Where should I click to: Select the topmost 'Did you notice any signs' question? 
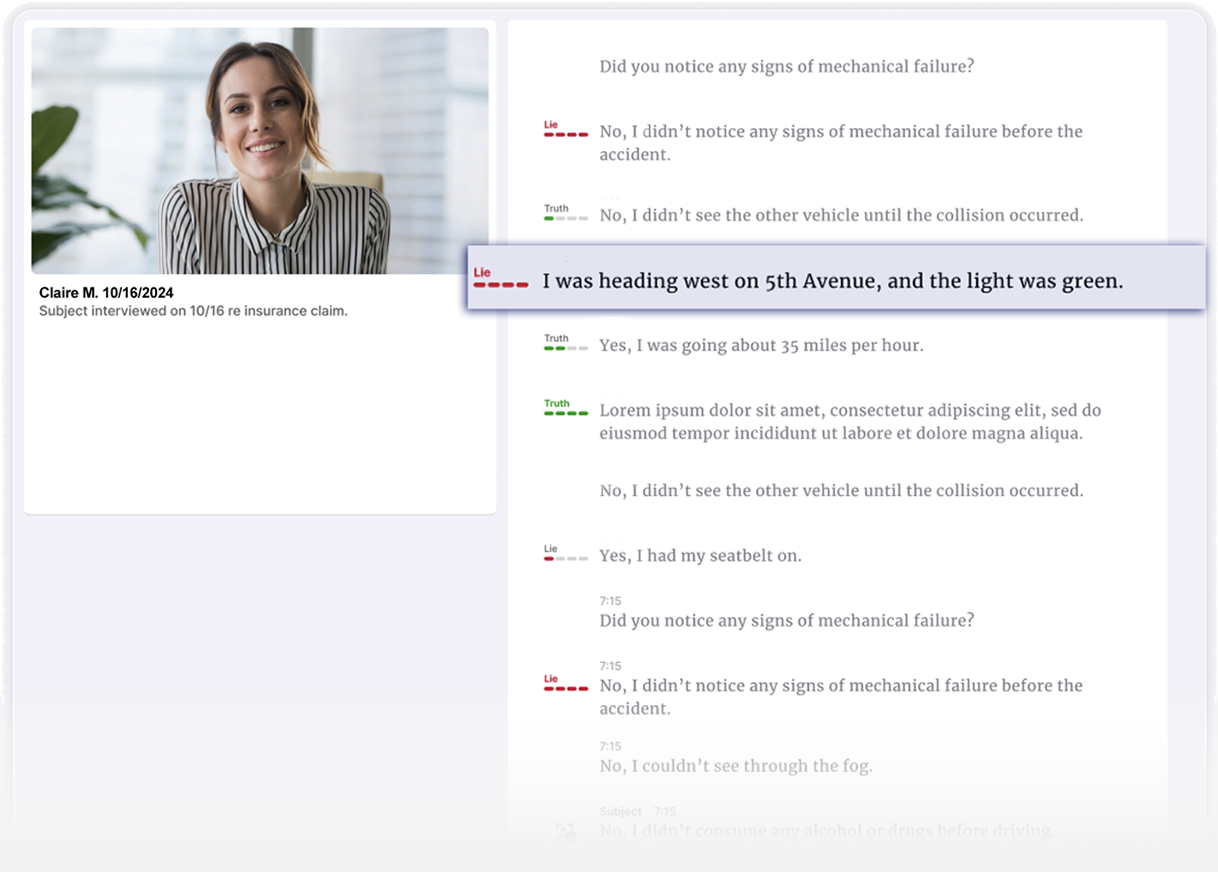(x=786, y=67)
